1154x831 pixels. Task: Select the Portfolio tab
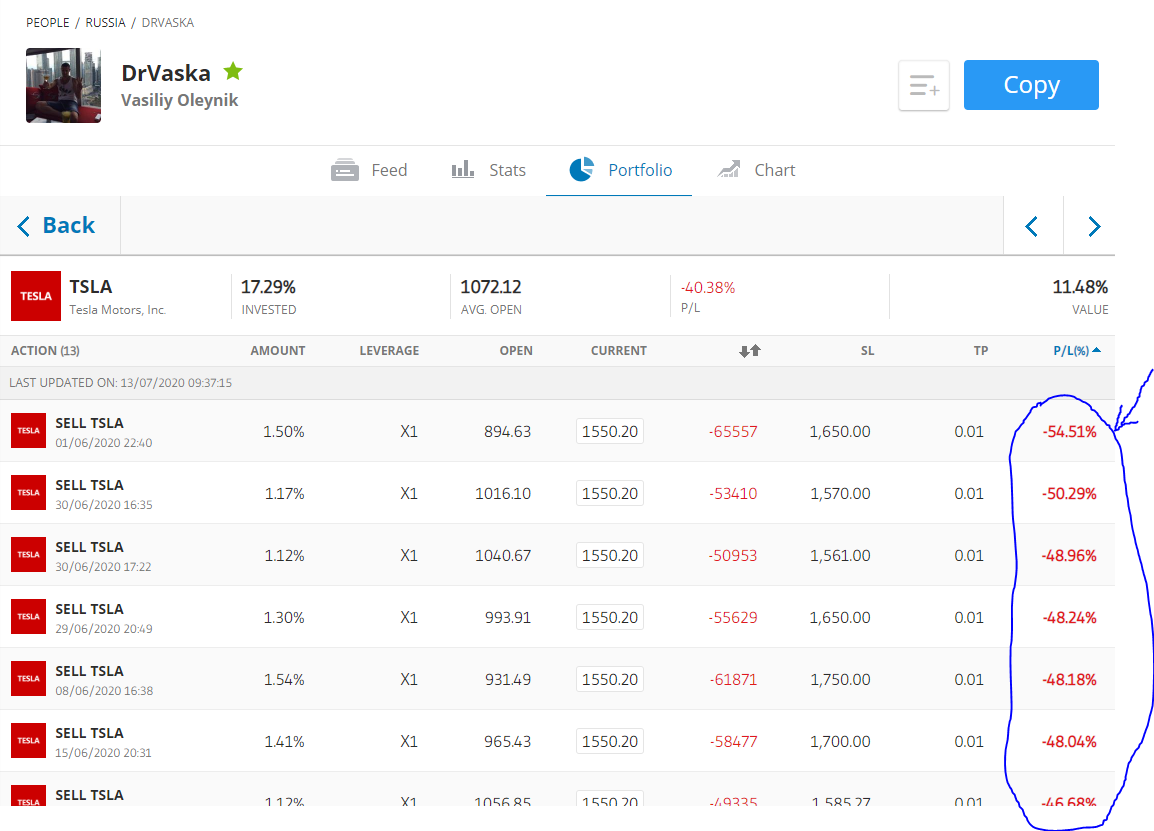[x=620, y=170]
